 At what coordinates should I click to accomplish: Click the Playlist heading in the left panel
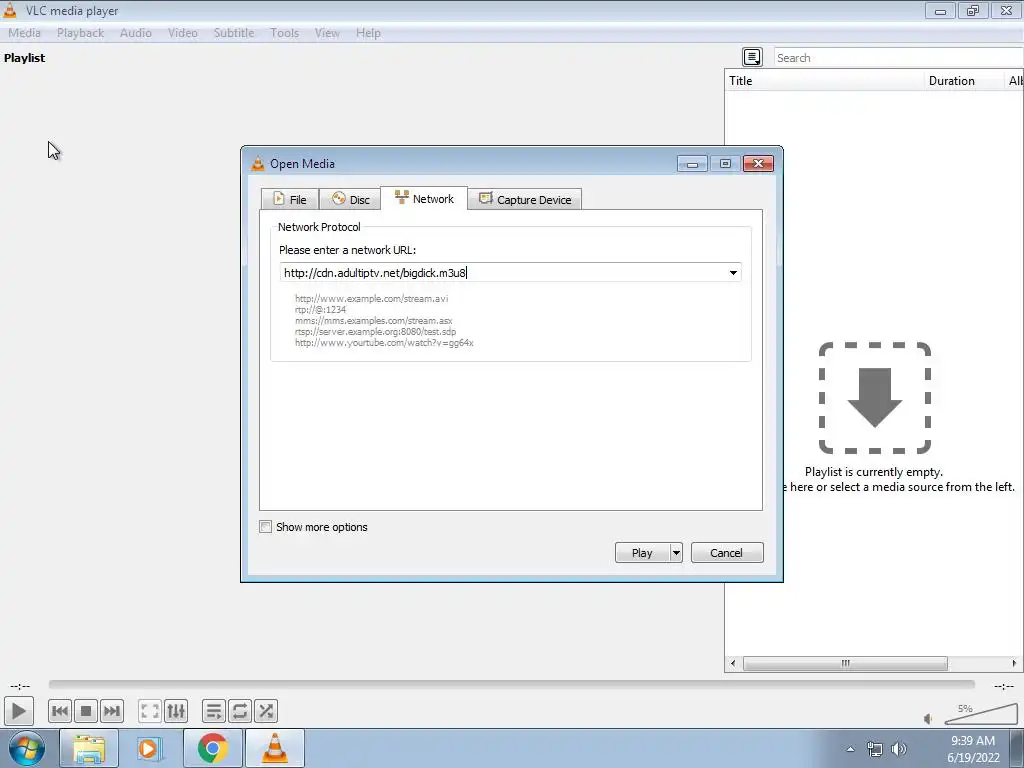coord(24,57)
